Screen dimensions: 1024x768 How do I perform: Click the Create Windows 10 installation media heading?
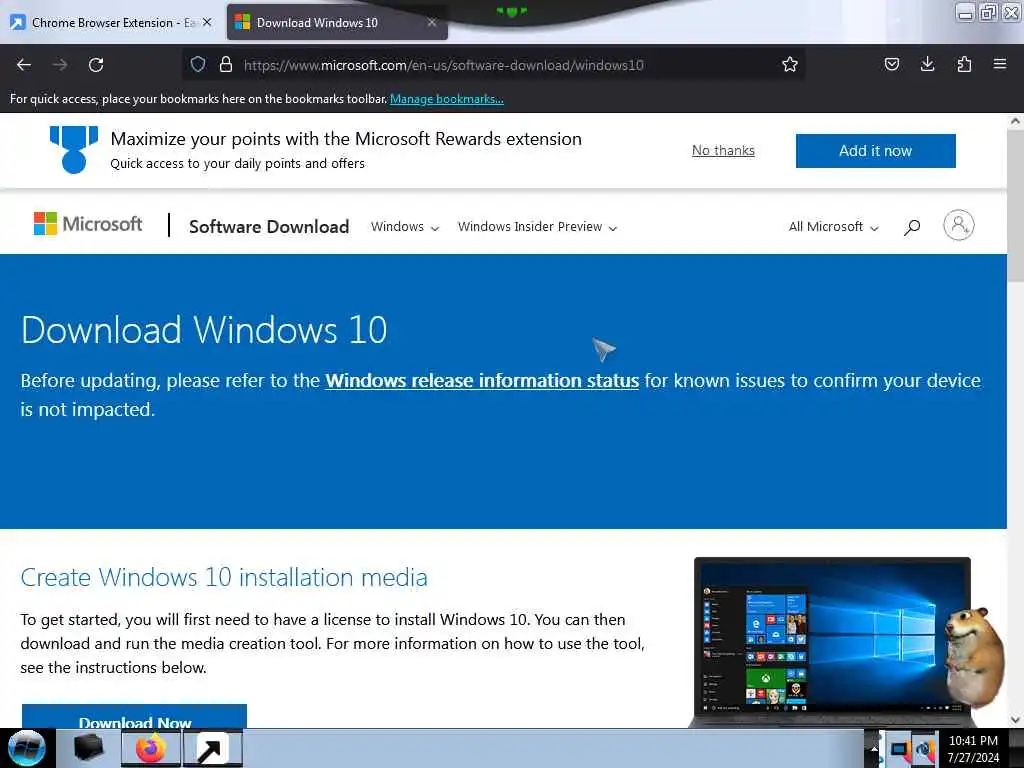coord(224,577)
